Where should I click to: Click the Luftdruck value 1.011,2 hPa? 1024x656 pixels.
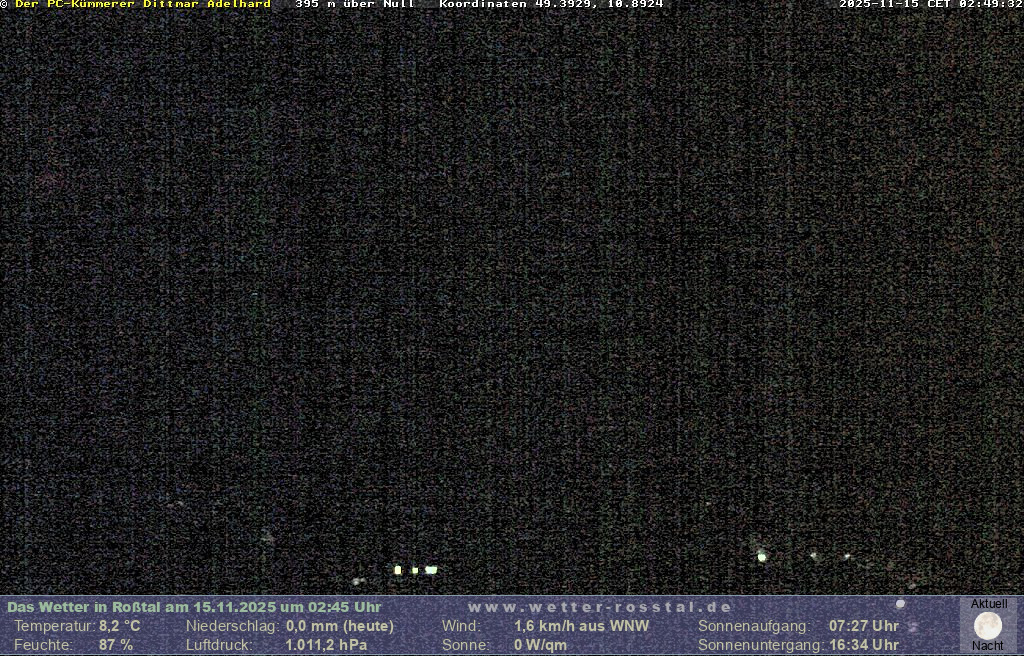326,645
